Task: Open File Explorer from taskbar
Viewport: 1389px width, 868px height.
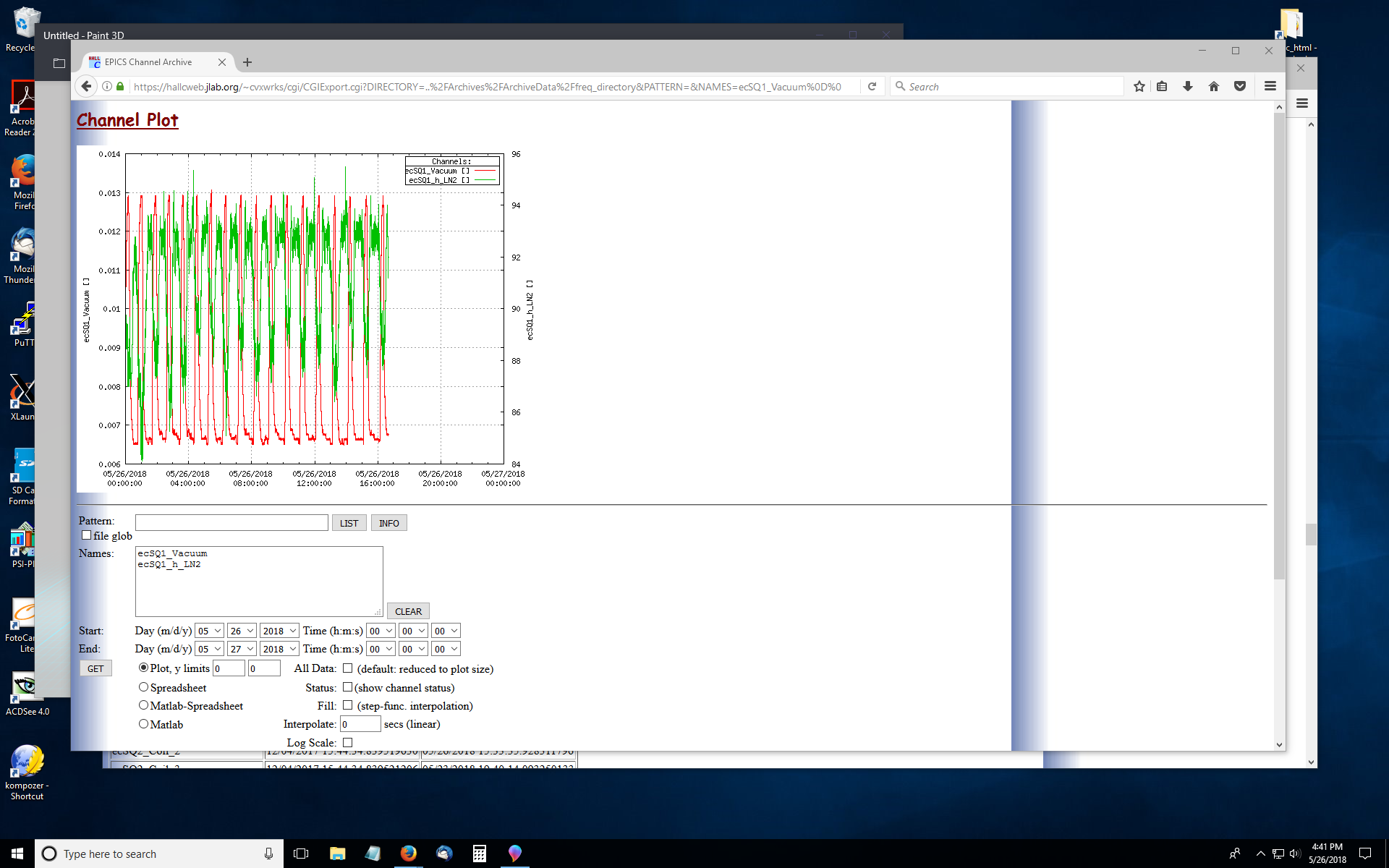Action: (337, 854)
